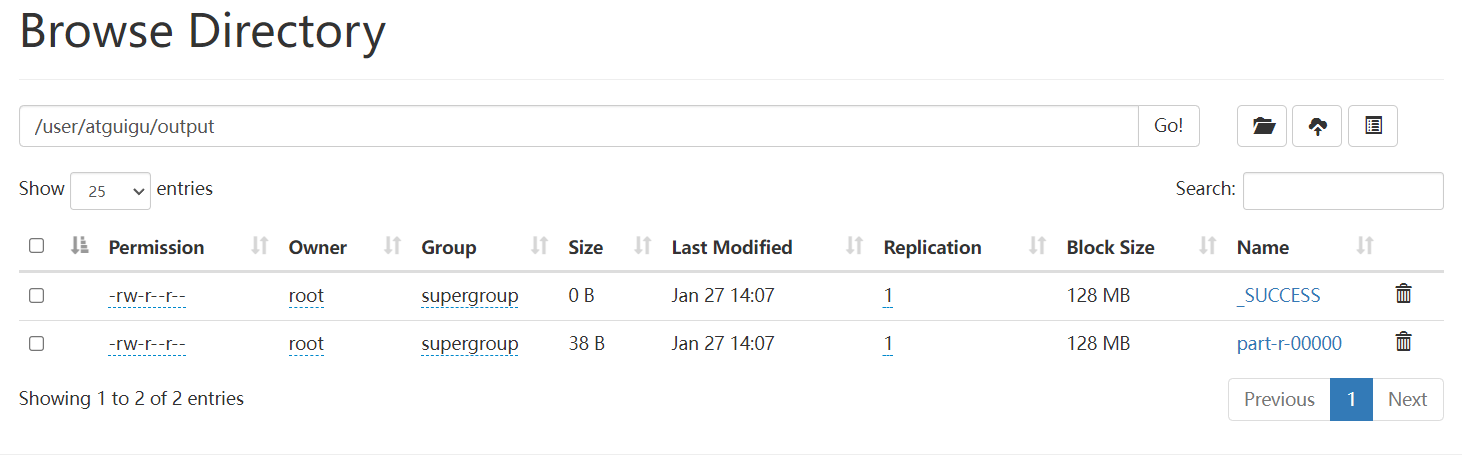Screen dimensions: 1469x455
Task: Open the Show entries count dropdown
Action: [x=110, y=191]
